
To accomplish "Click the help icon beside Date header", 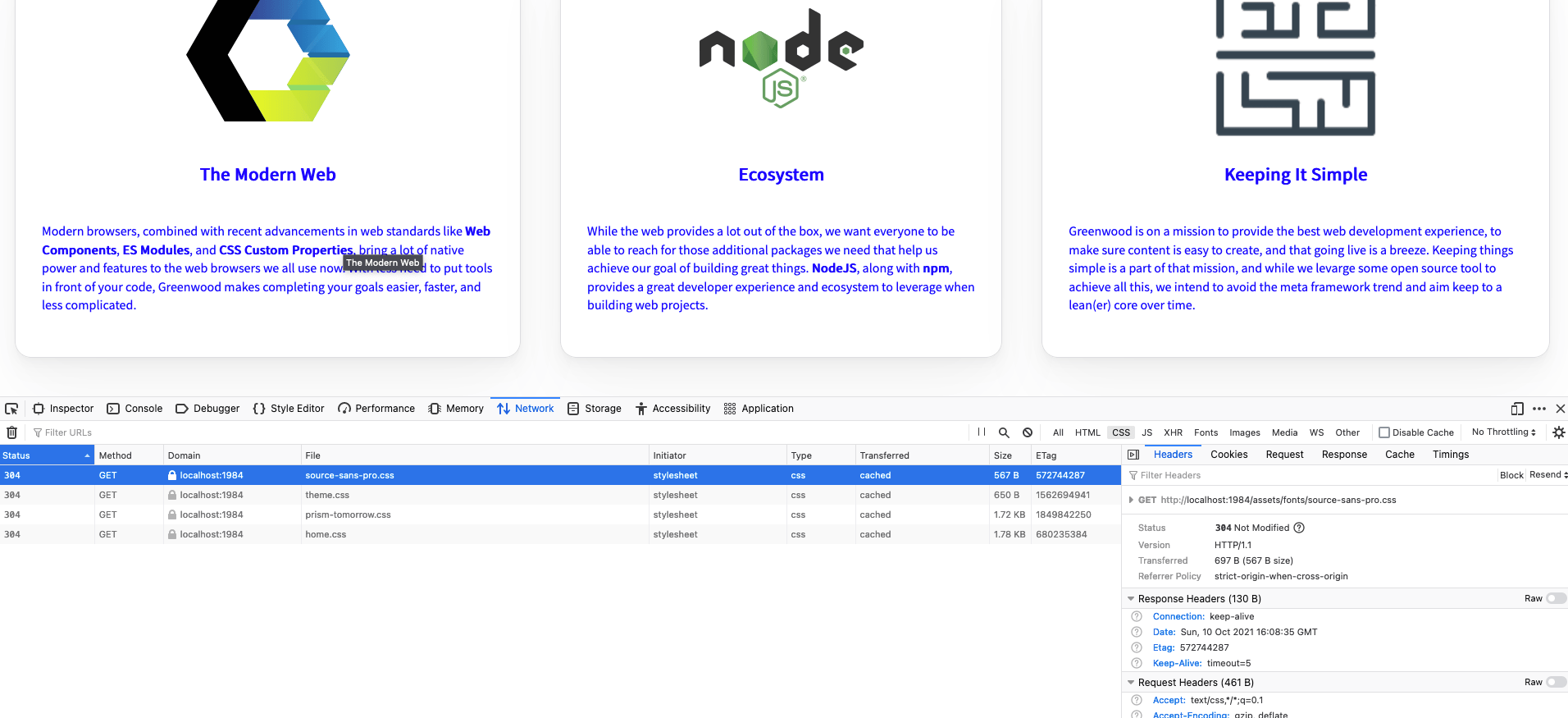I will [x=1137, y=632].
